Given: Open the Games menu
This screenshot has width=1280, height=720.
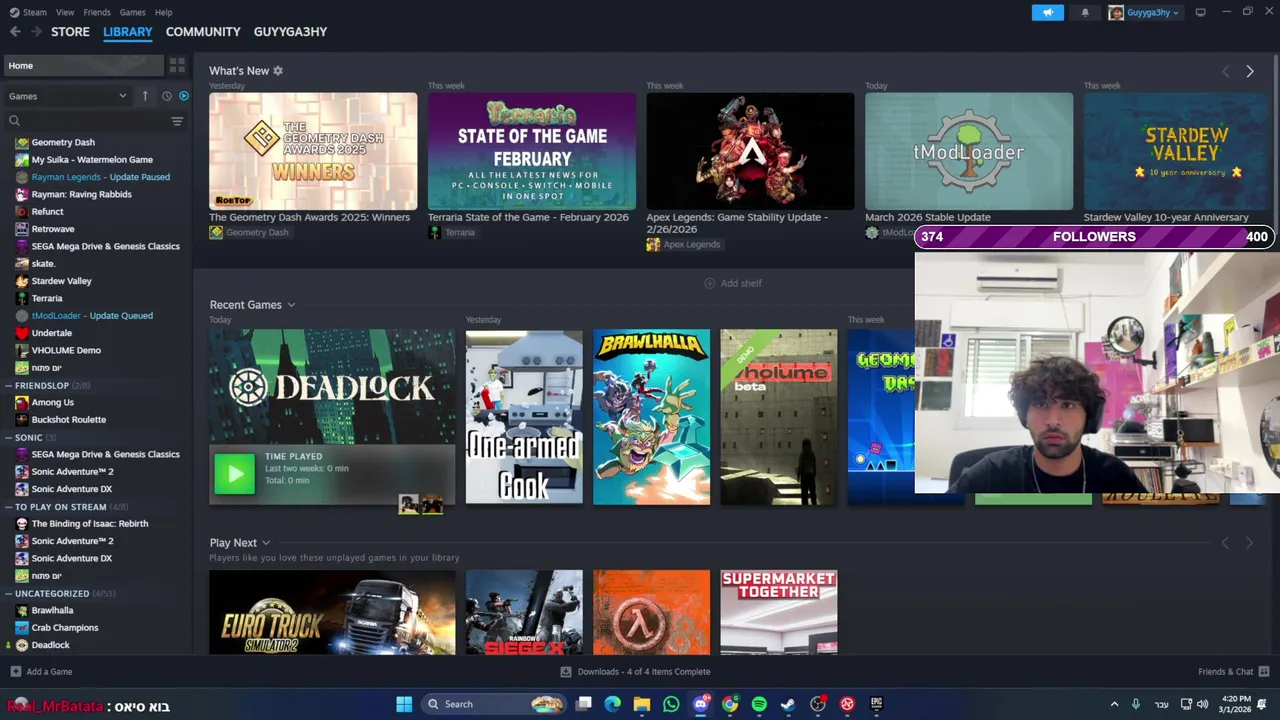Looking at the screenshot, I should pyautogui.click(x=132, y=12).
